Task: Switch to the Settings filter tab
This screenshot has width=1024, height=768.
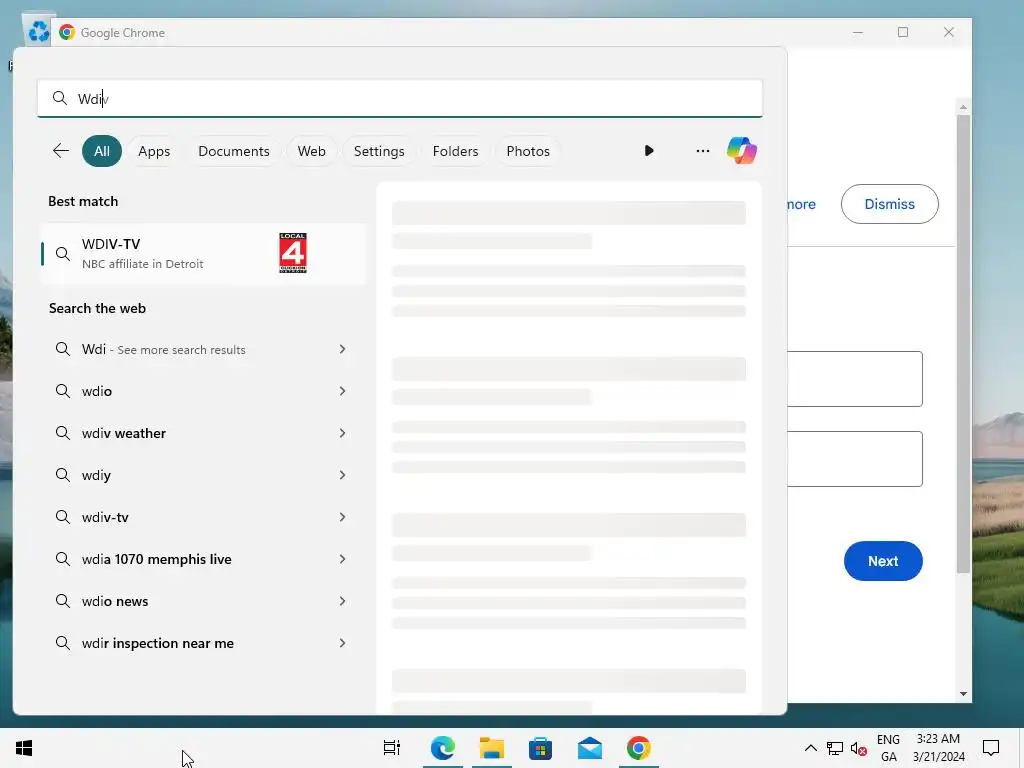Action: [x=379, y=151]
